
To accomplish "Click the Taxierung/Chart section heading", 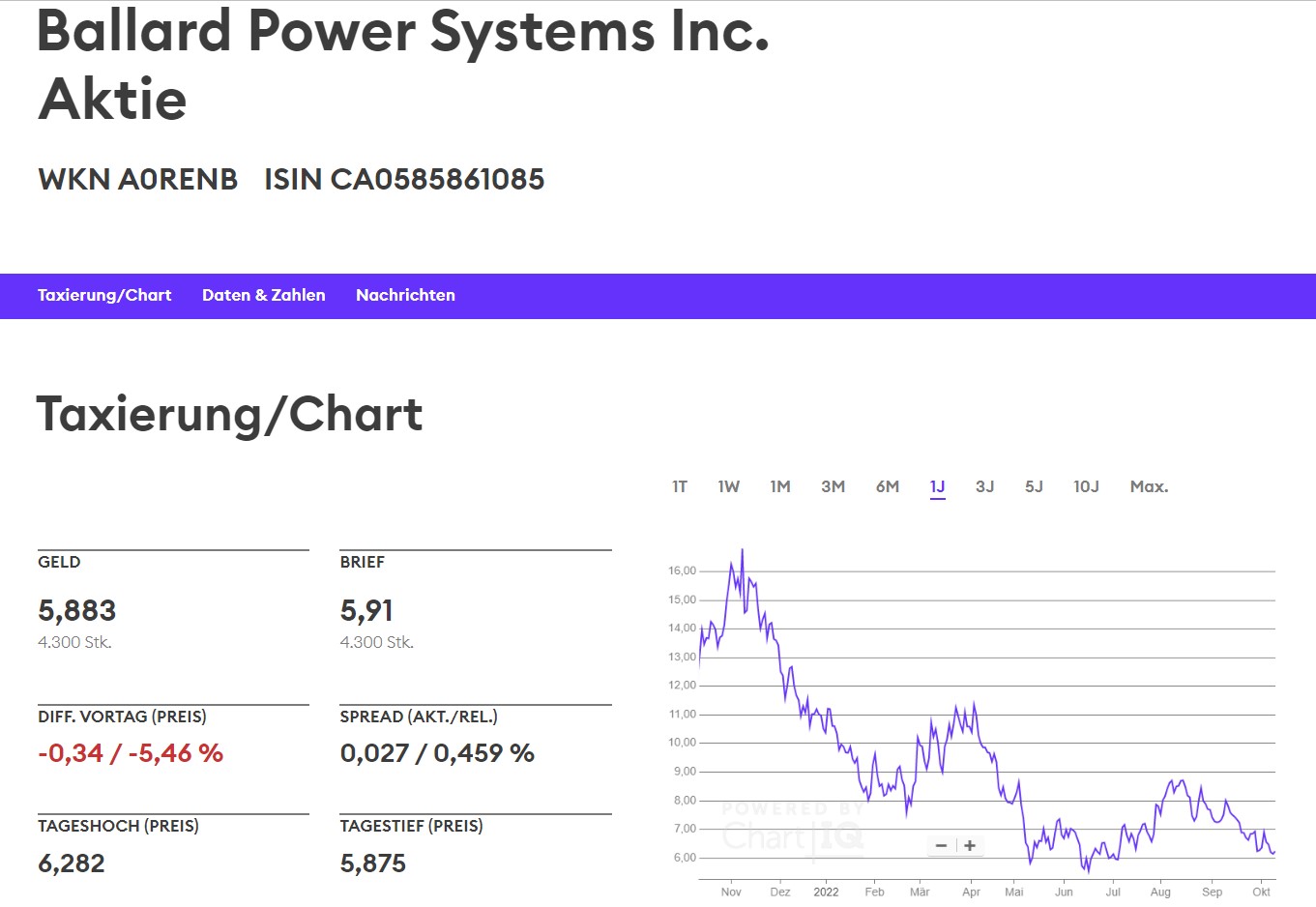I will pyautogui.click(x=230, y=416).
